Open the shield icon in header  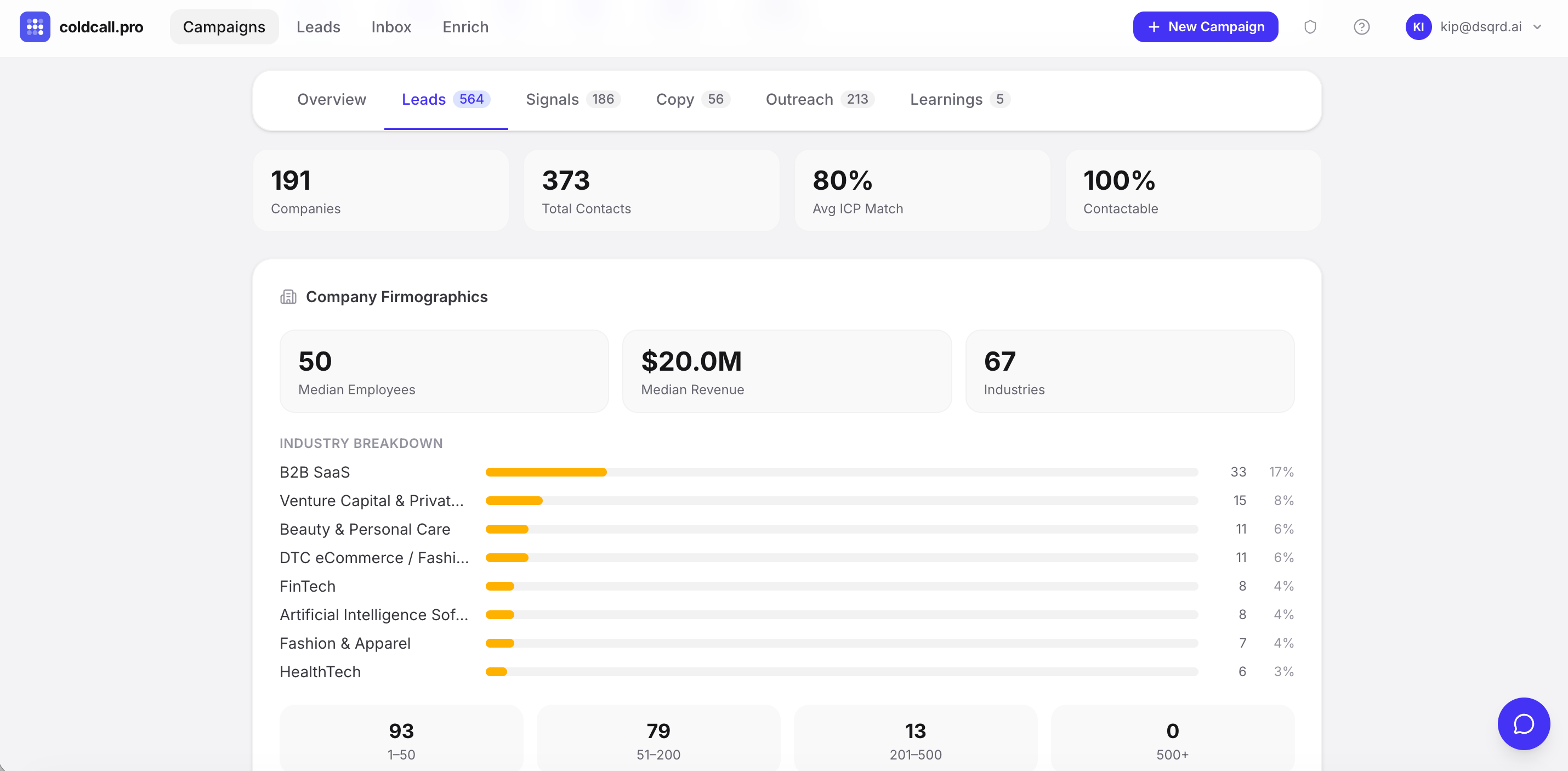1310,27
